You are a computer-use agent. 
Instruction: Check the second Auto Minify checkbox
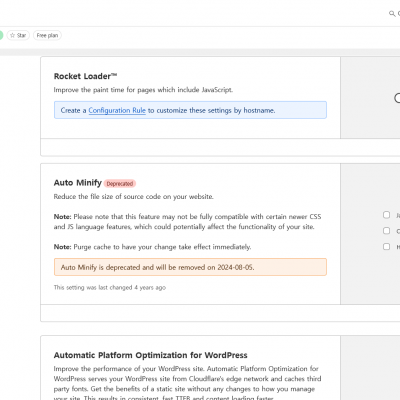click(x=386, y=231)
